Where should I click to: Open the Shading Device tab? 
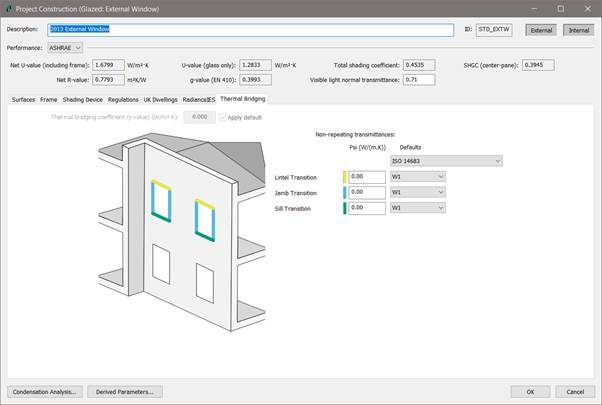click(82, 100)
